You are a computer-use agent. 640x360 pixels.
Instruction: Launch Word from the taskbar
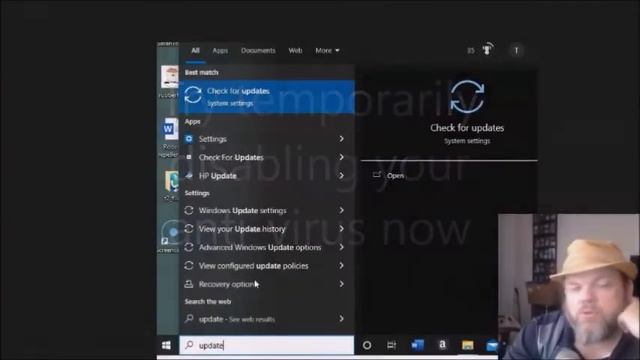[417, 345]
